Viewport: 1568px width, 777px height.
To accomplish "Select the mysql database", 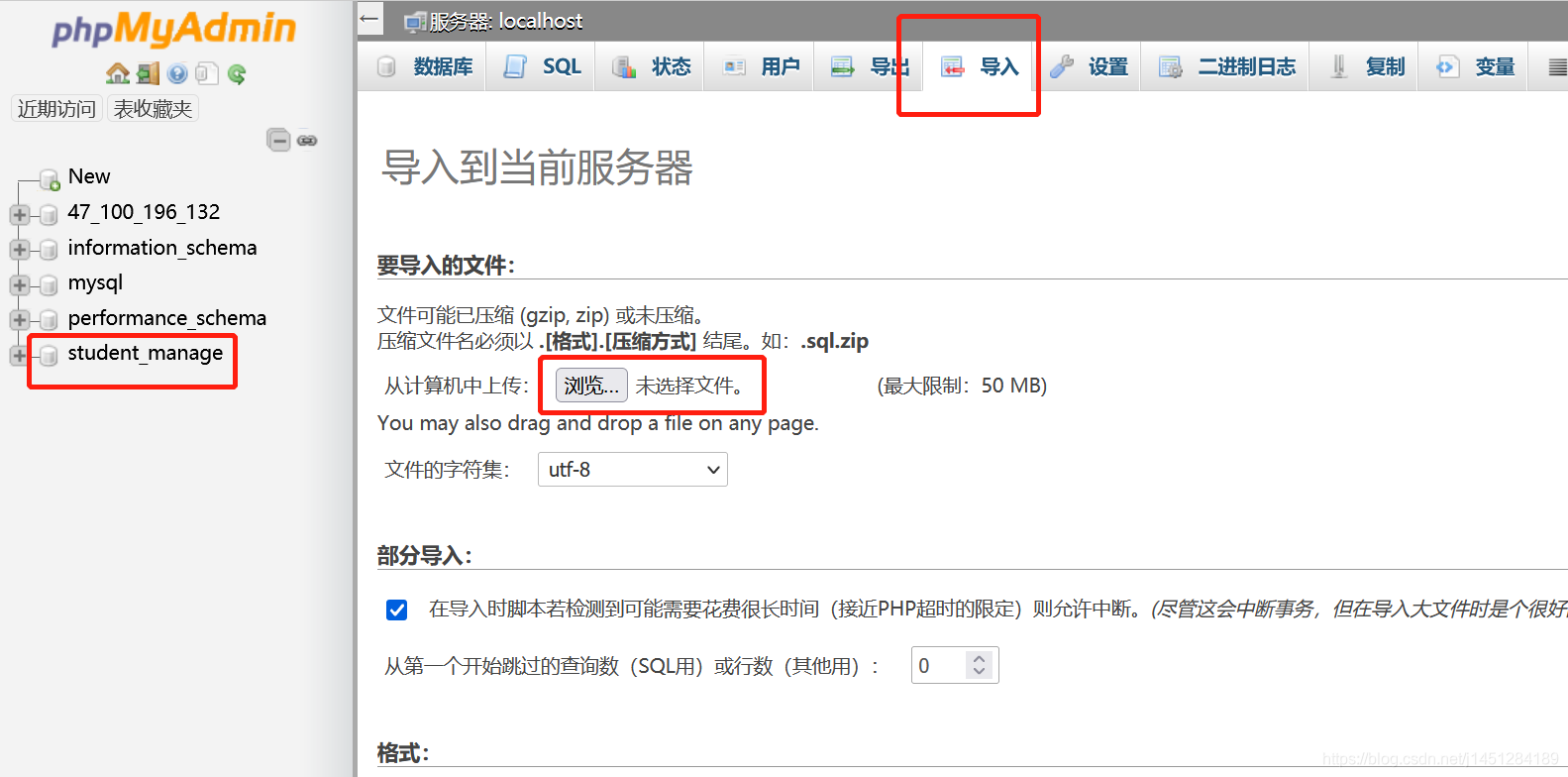I will (x=95, y=283).
